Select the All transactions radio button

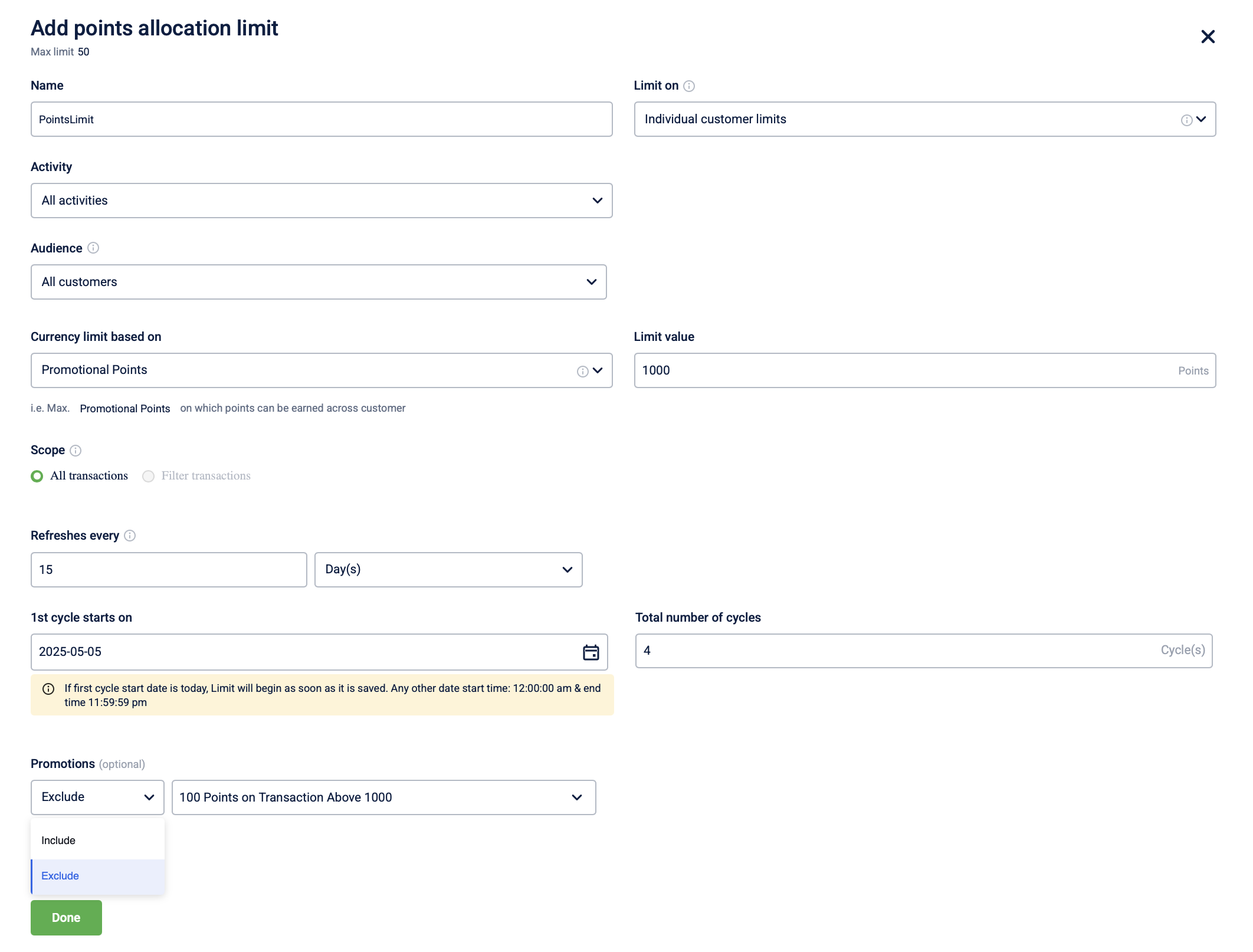(37, 476)
